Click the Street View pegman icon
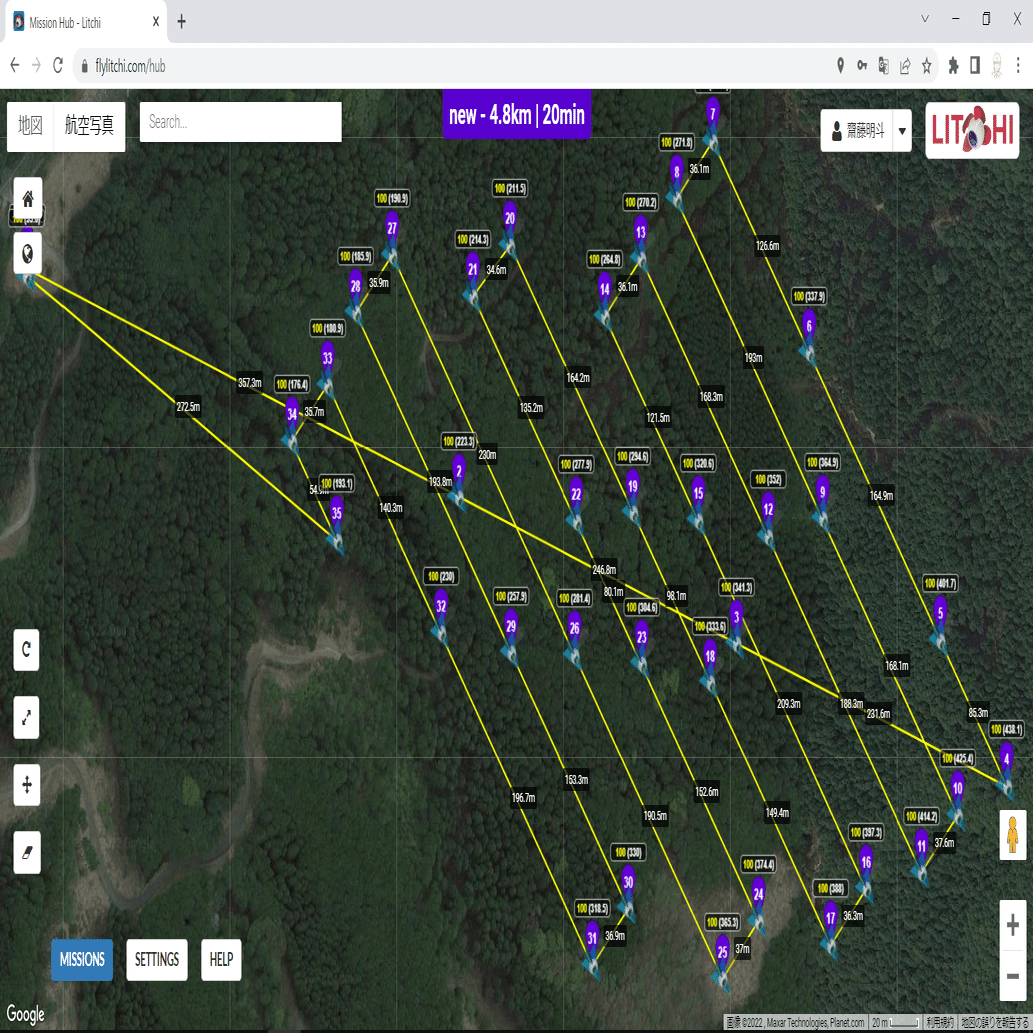 [1013, 835]
